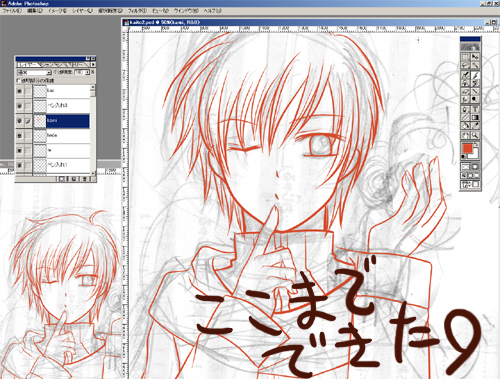Select the Paintbrush tool
Image resolution: width=500 pixels, height=379 pixels.
475,75
